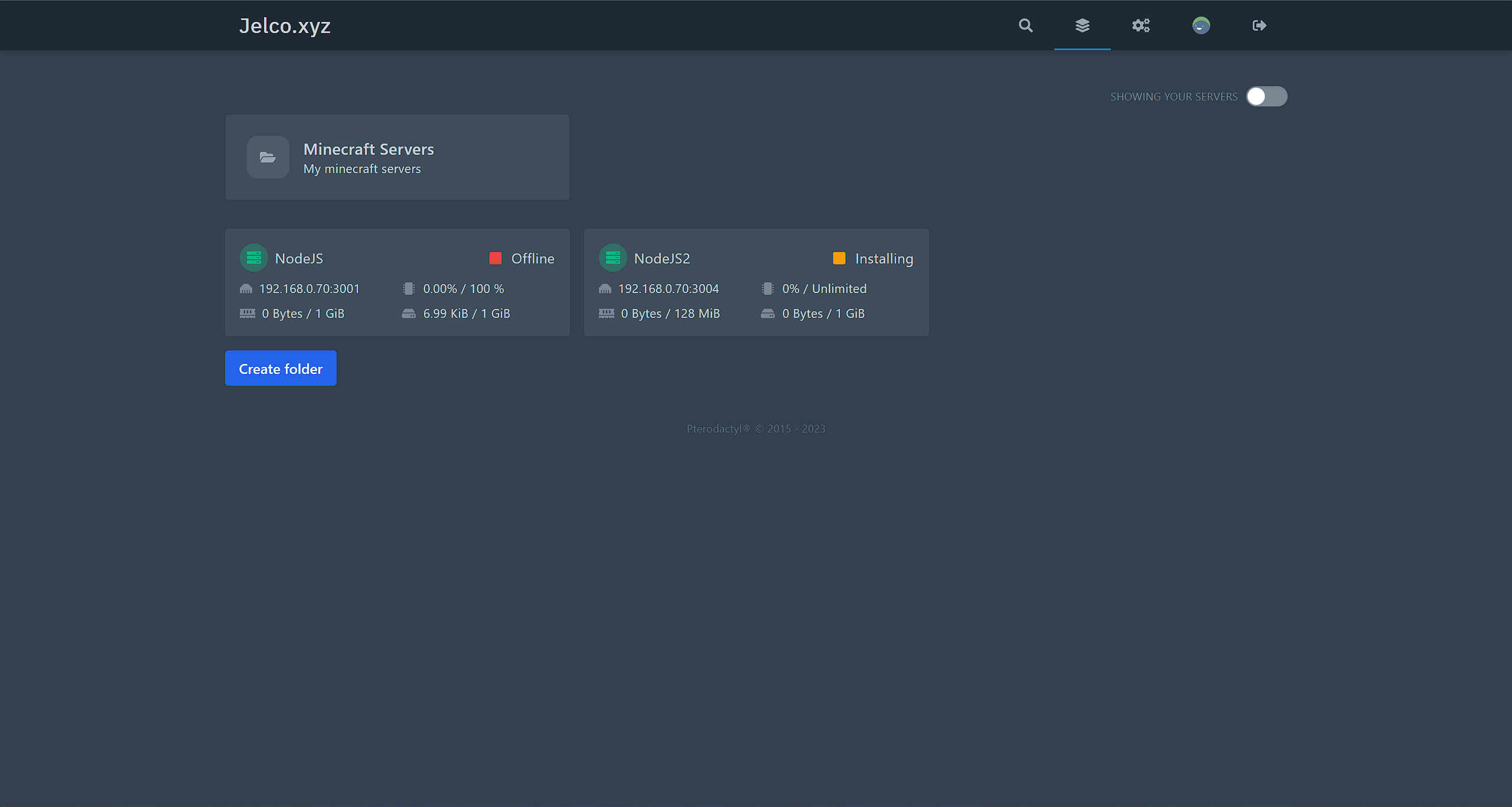The height and width of the screenshot is (807, 1512).
Task: Click the Jelco.xyz site title
Action: pyautogui.click(x=285, y=26)
